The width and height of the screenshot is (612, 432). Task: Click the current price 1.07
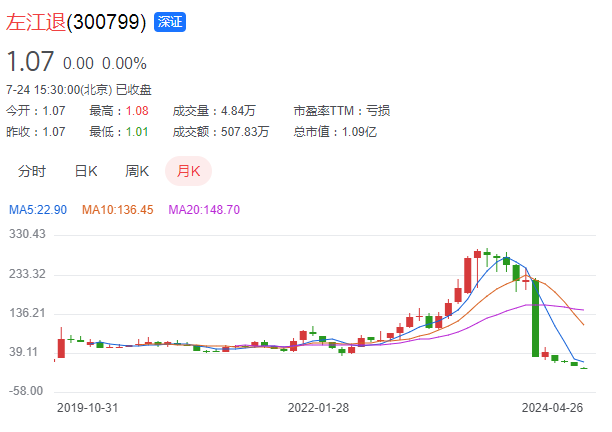click(30, 62)
